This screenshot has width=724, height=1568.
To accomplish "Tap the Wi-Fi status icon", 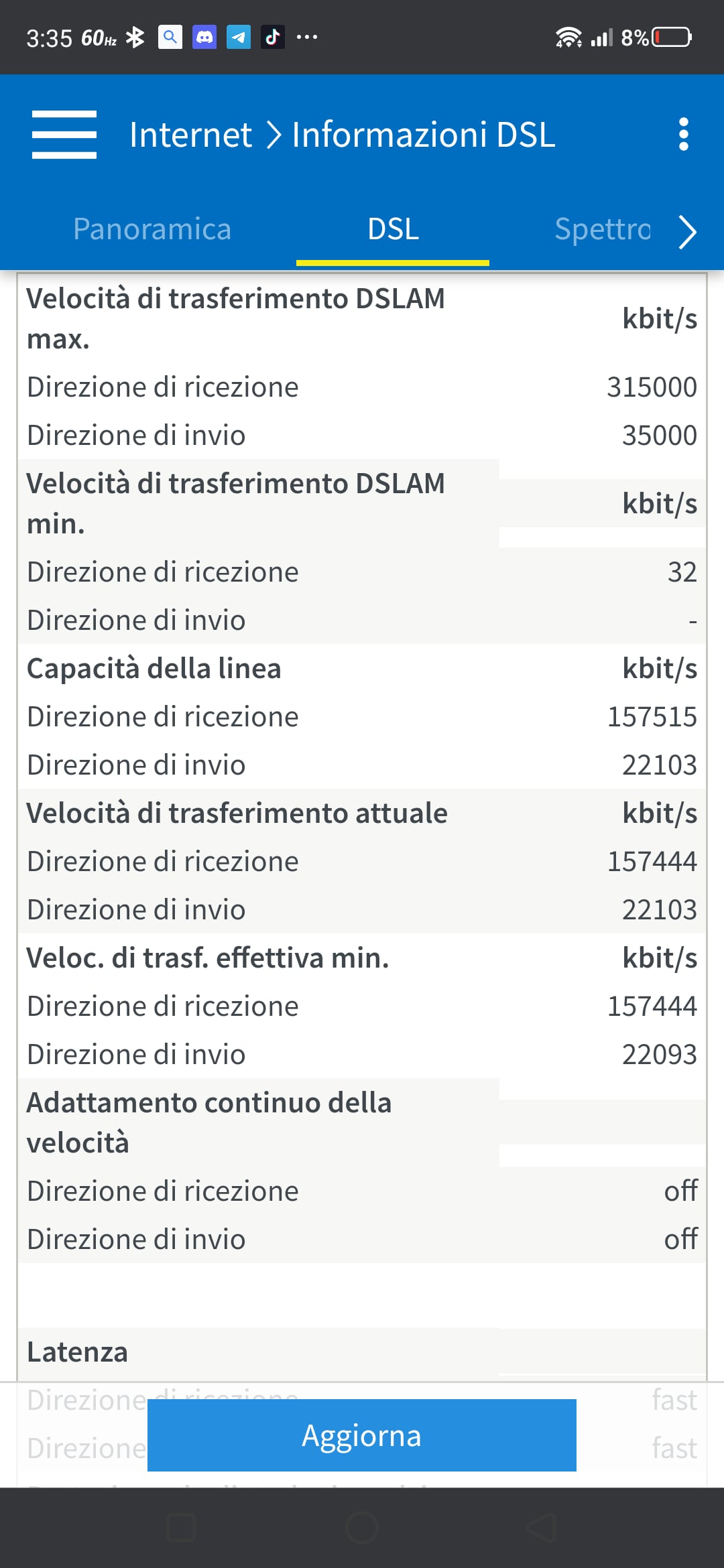I will 568,38.
